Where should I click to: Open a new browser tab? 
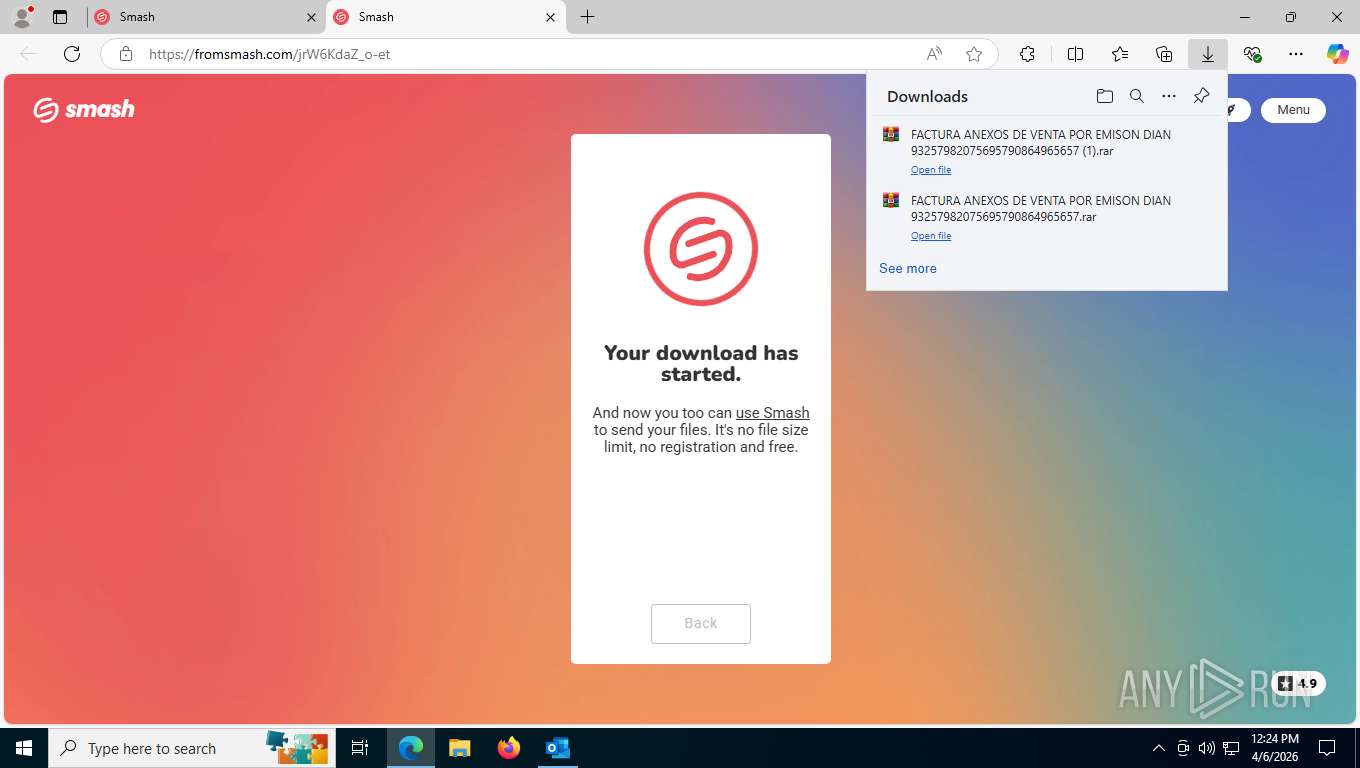coord(588,17)
